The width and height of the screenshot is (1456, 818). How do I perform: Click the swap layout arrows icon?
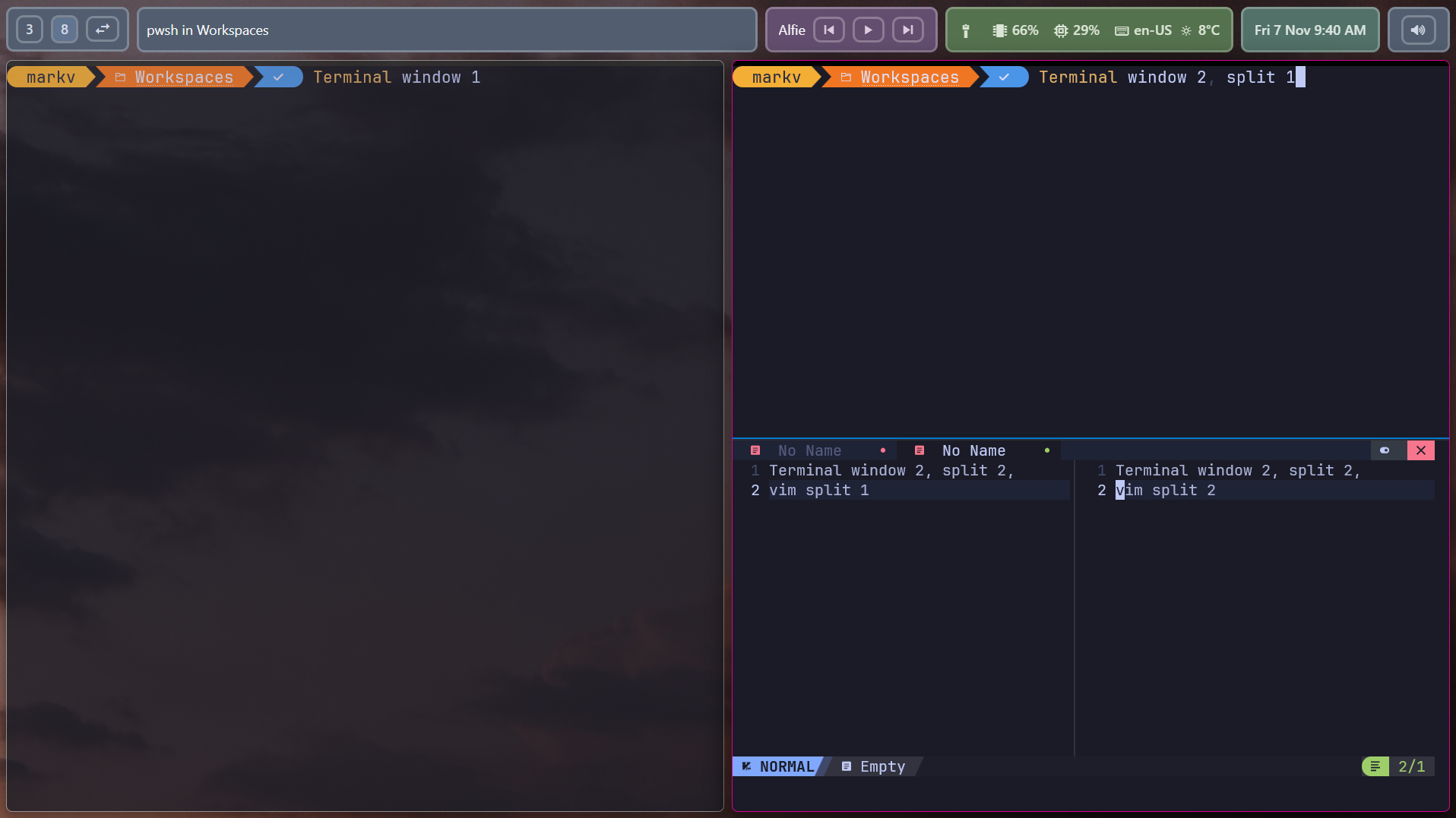click(x=103, y=30)
